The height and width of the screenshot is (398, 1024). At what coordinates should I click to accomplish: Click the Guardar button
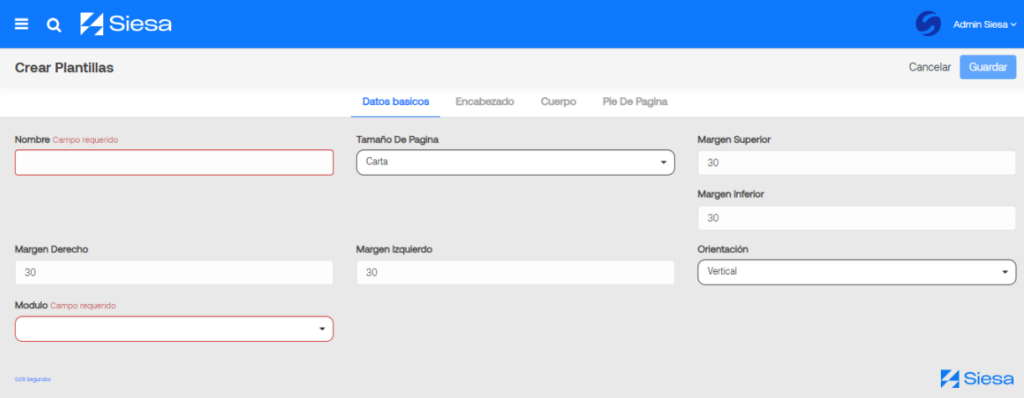[987, 67]
